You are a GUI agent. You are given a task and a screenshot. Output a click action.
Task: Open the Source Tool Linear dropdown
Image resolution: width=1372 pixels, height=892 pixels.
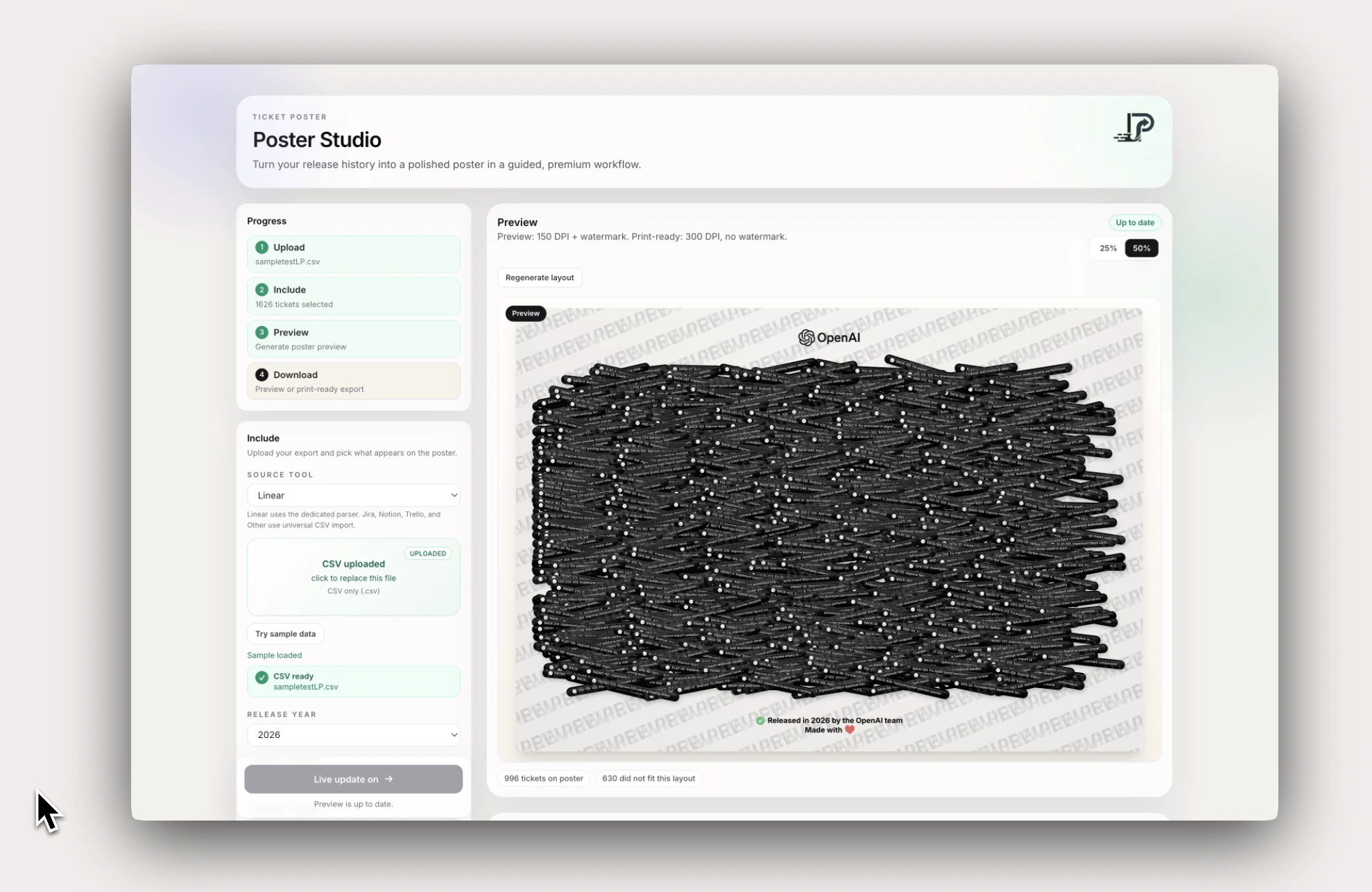(353, 495)
